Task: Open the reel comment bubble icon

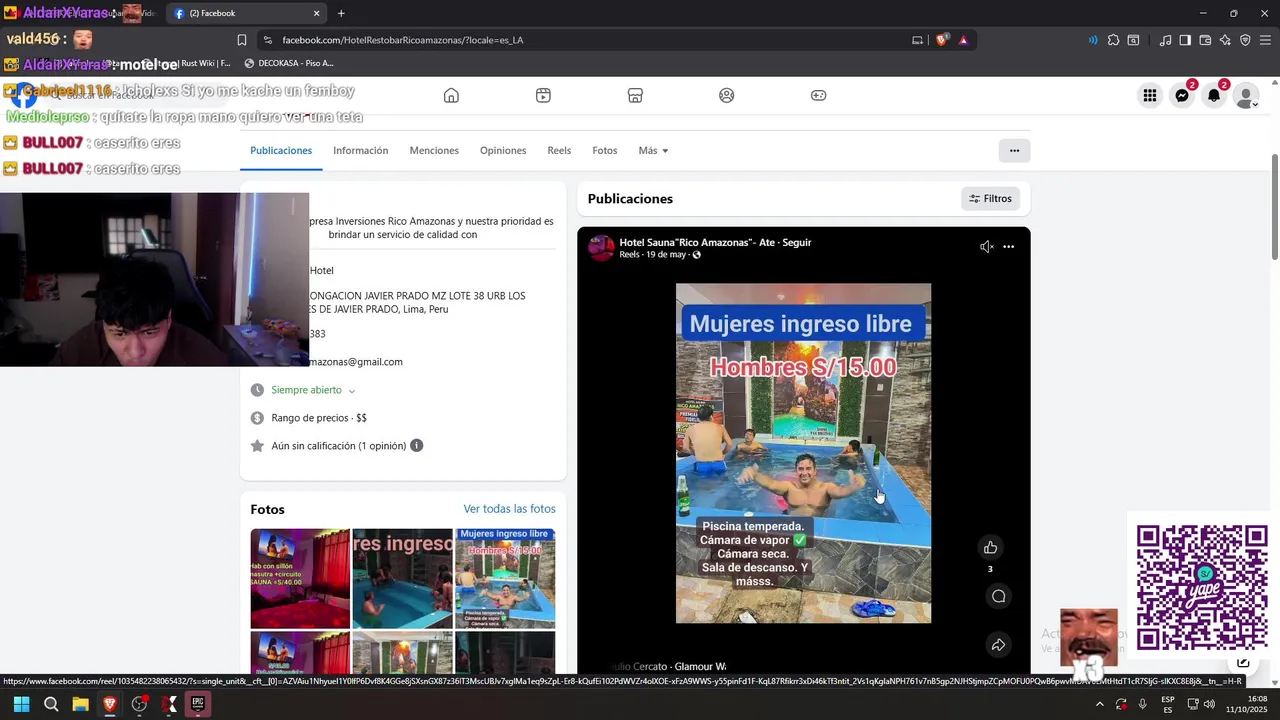Action: point(998,596)
